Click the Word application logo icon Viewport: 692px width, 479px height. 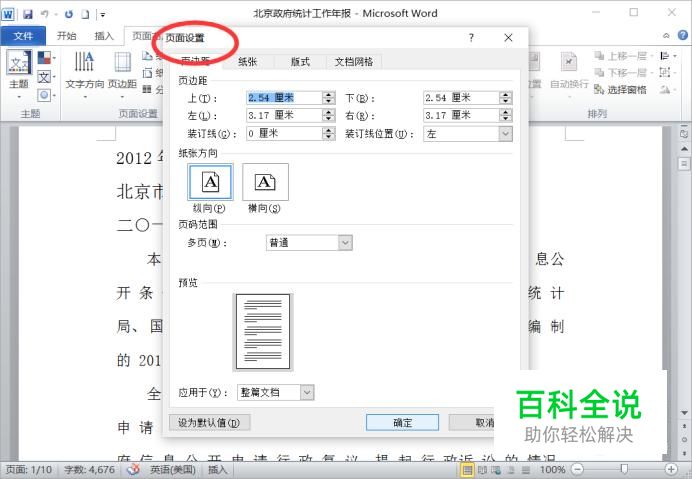(8, 14)
